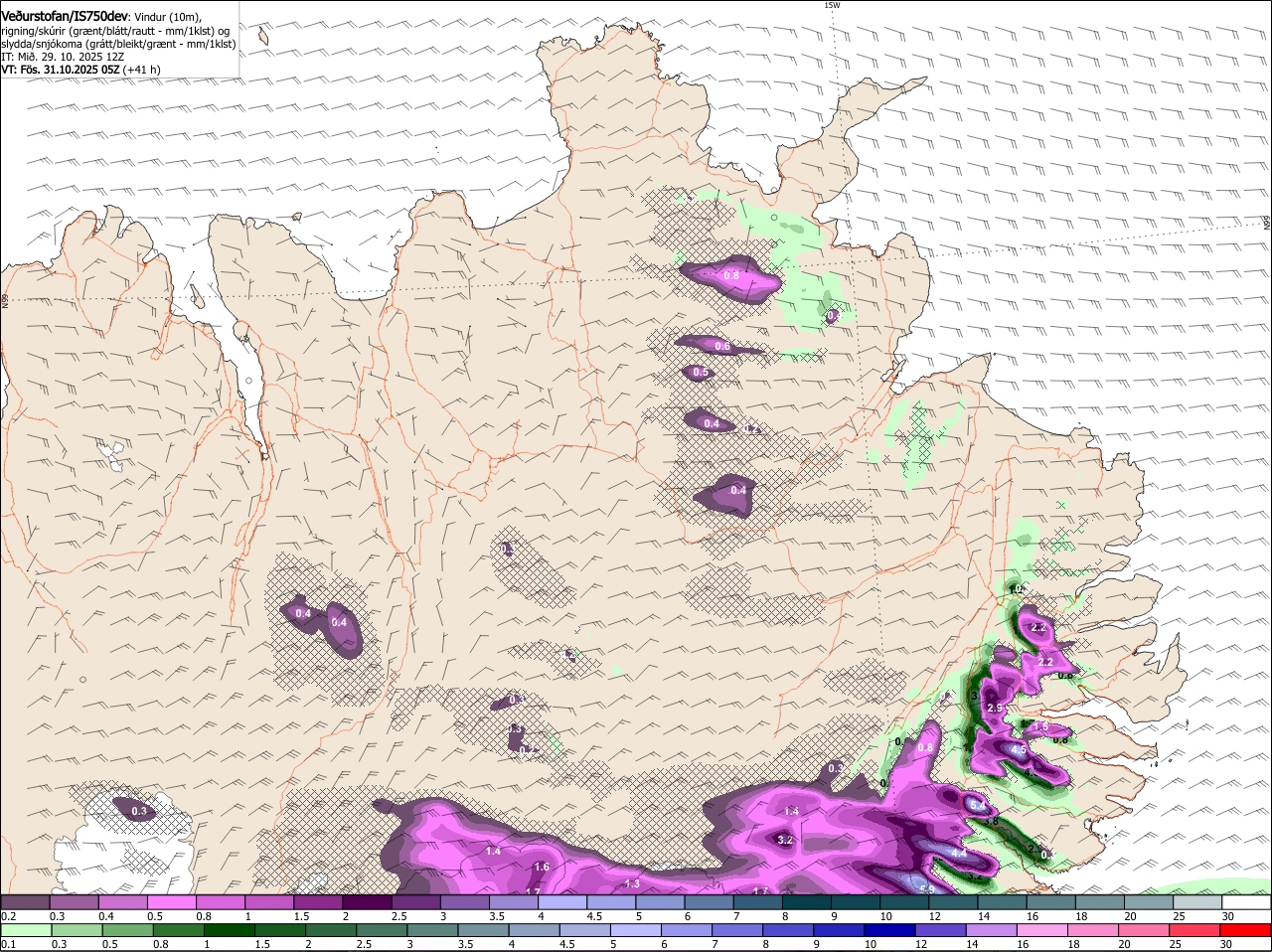Image resolution: width=1272 pixels, height=952 pixels.
Task: Click the 15W longitude label
Action: (832, 5)
